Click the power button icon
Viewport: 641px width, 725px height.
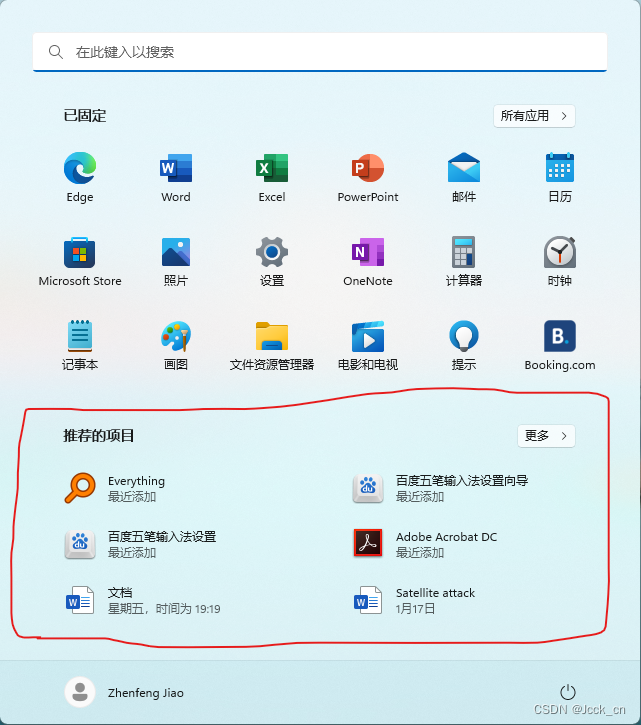tap(567, 692)
